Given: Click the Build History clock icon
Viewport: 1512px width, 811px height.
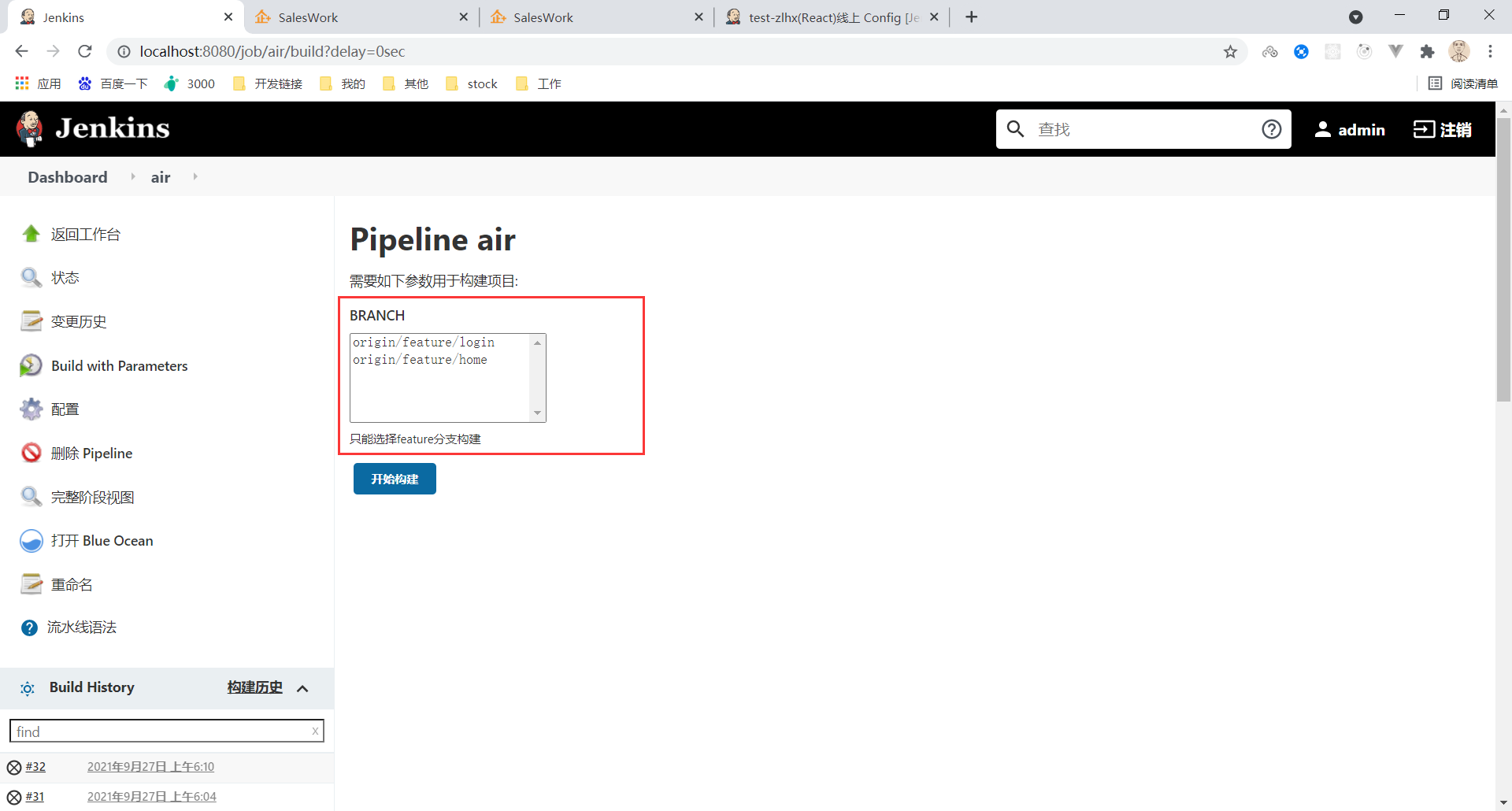Looking at the screenshot, I should [x=28, y=688].
